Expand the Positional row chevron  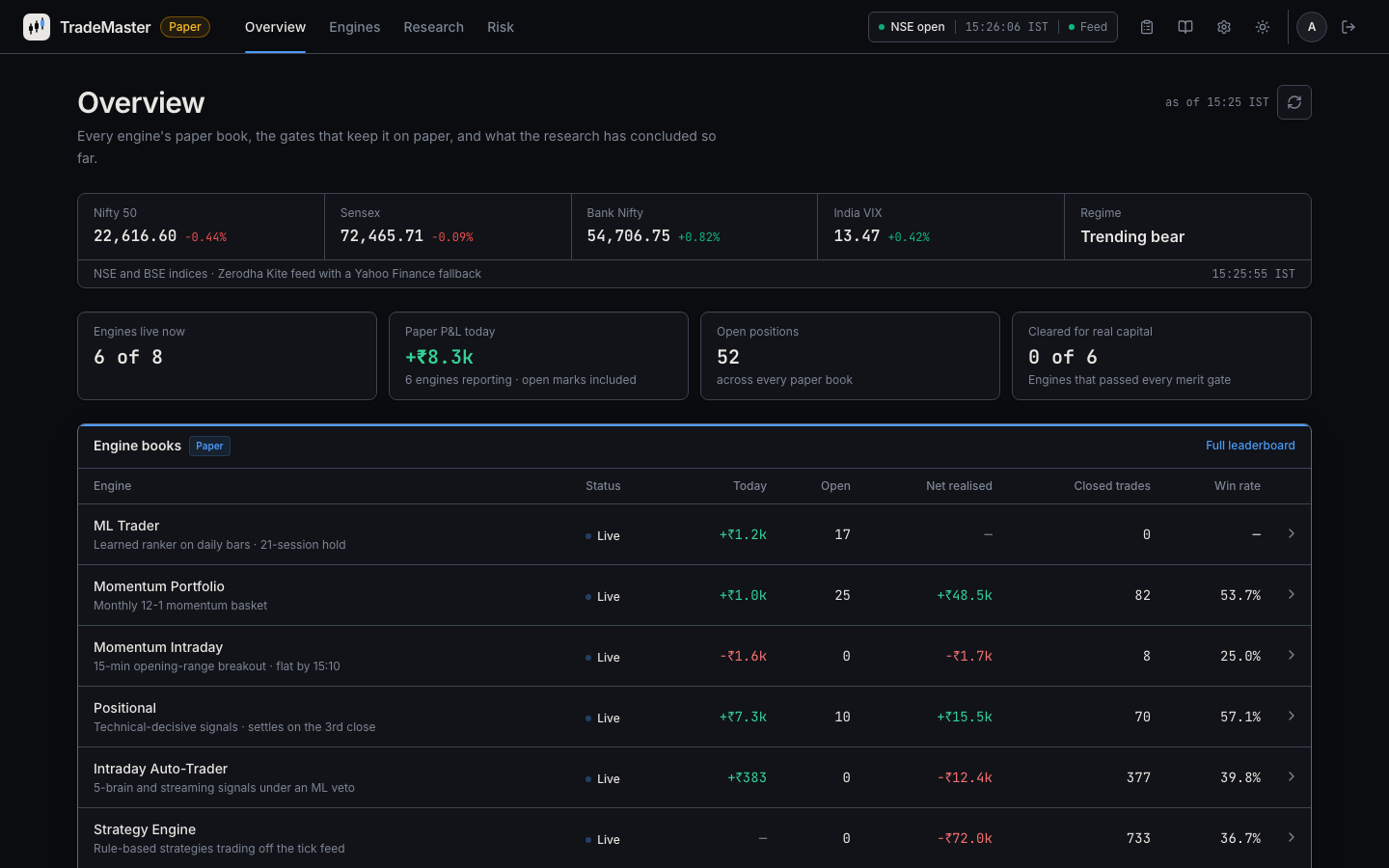(x=1291, y=716)
